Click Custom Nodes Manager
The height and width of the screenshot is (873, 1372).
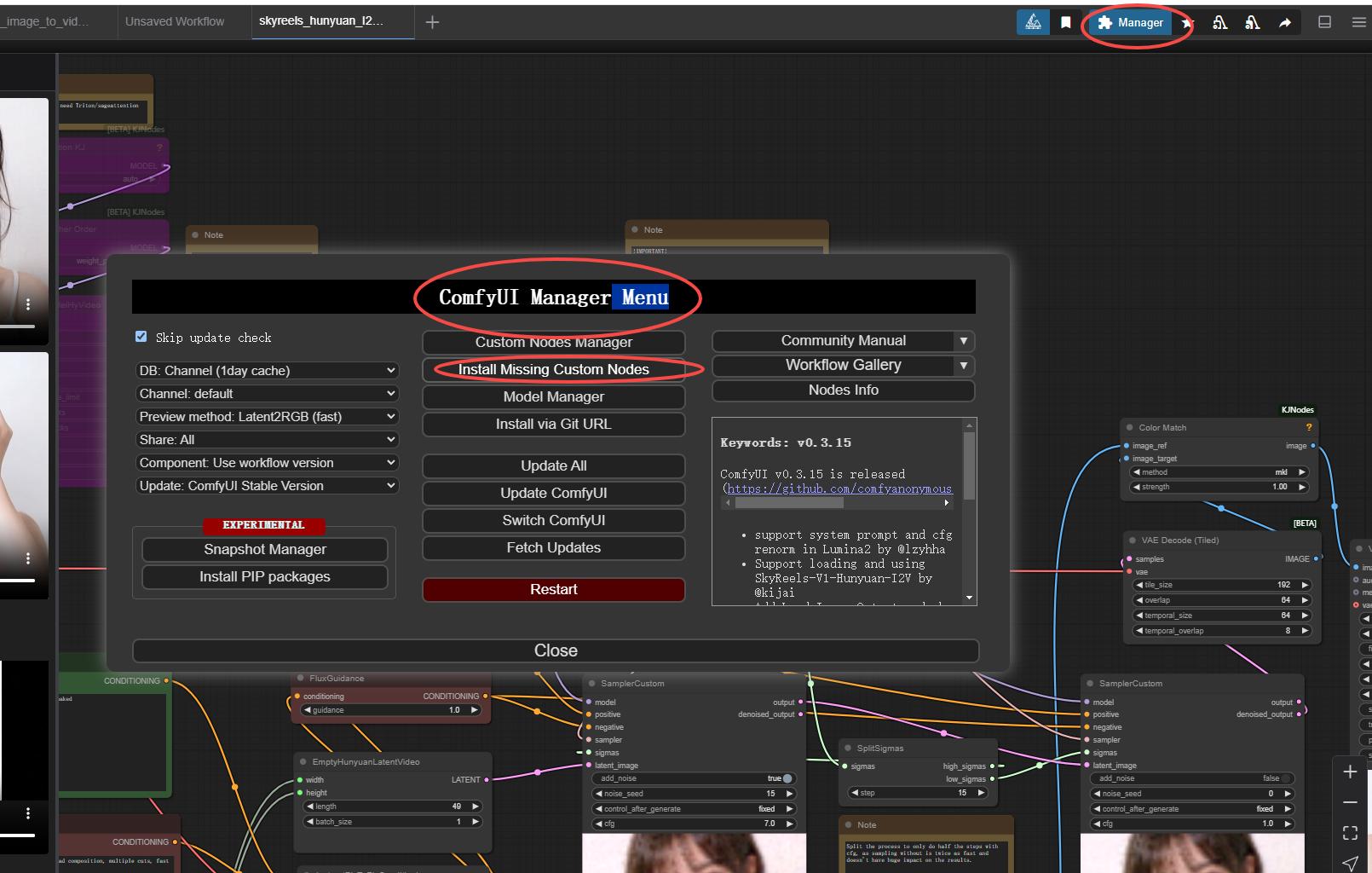[554, 342]
